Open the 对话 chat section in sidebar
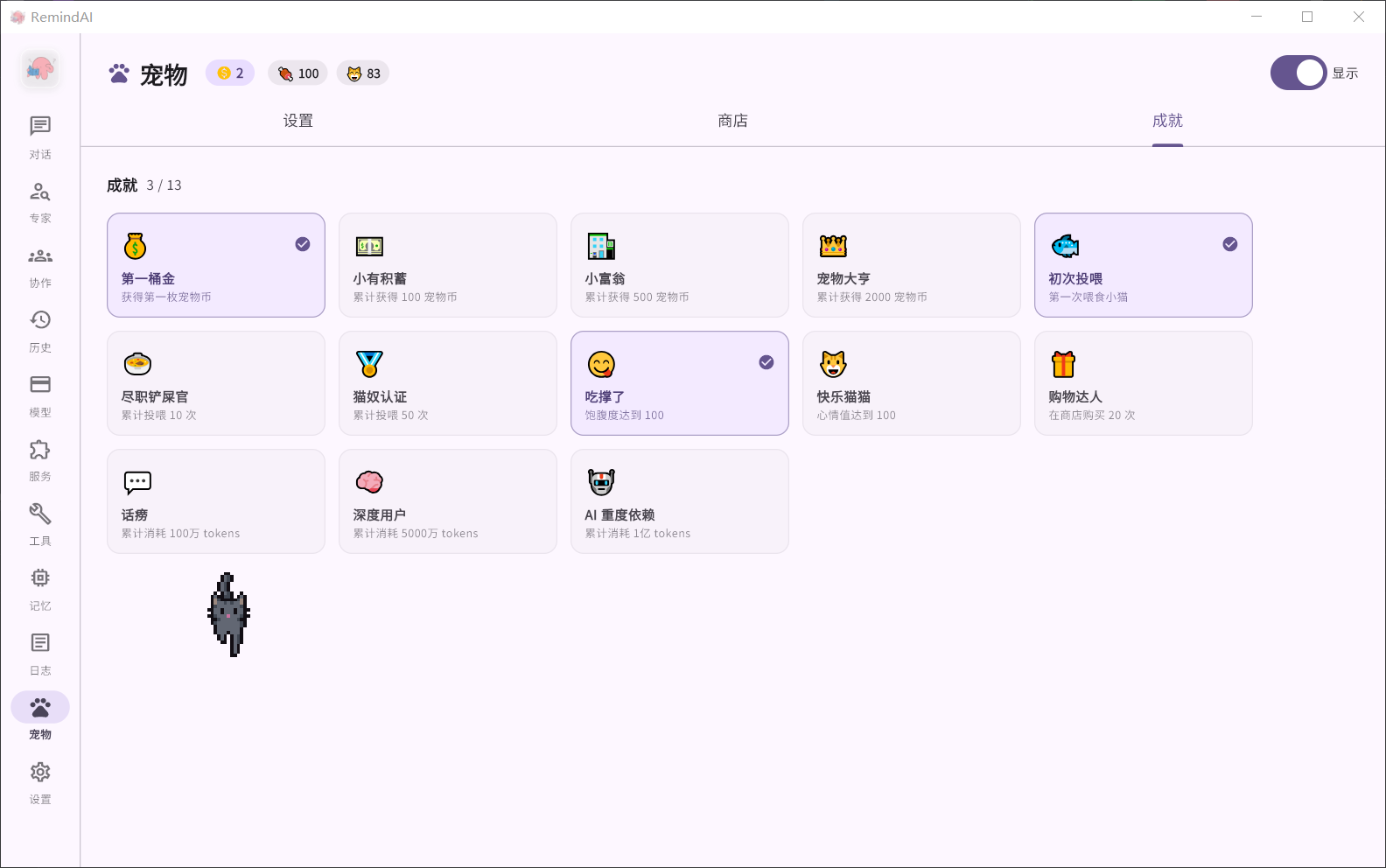The height and width of the screenshot is (868, 1386). (40, 137)
